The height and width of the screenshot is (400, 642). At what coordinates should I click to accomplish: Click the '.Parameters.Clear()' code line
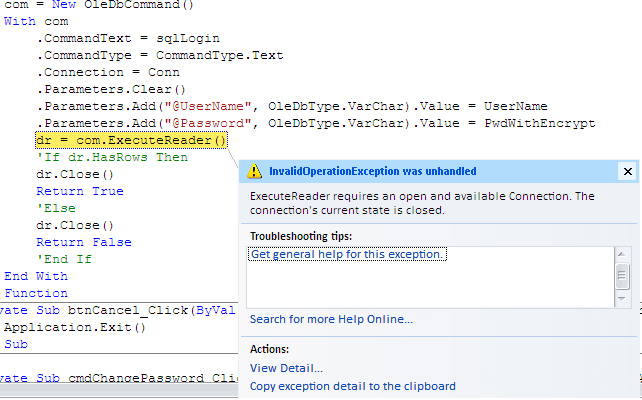111,89
